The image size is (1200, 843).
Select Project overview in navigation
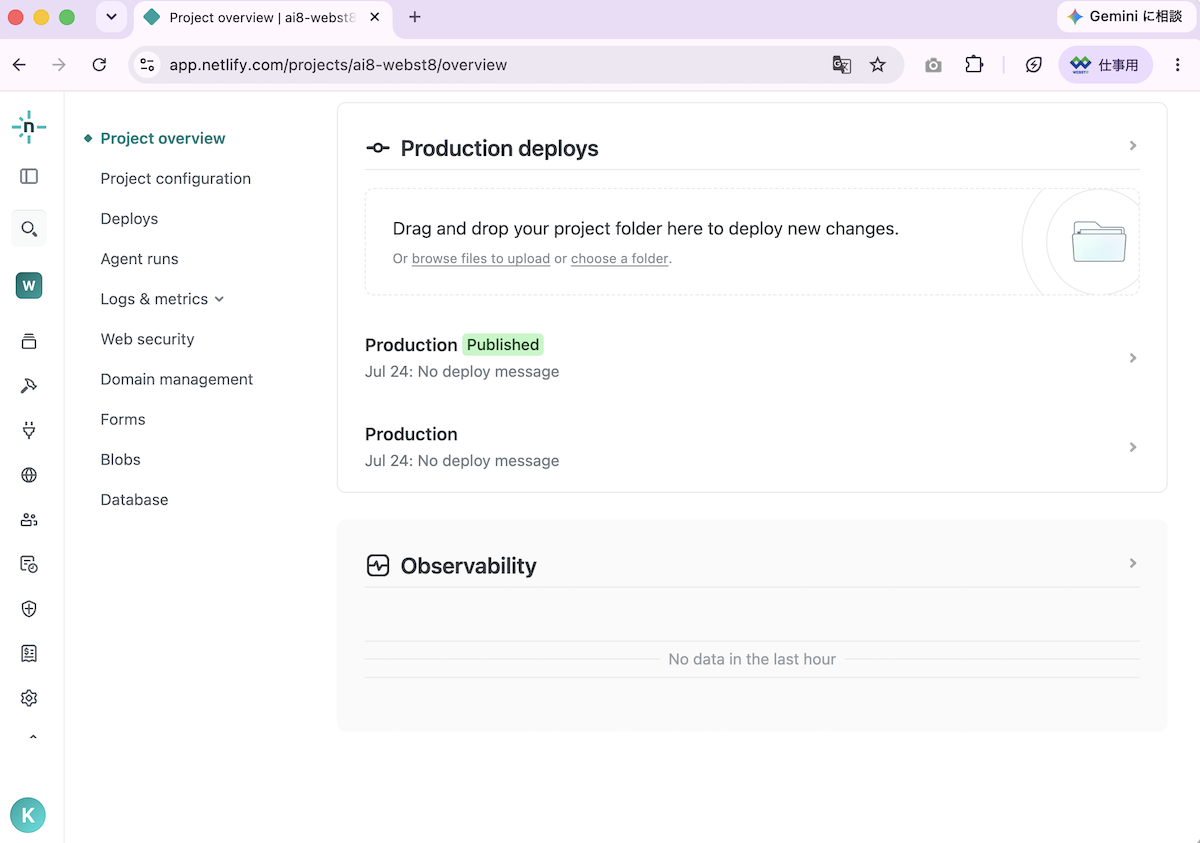point(163,138)
